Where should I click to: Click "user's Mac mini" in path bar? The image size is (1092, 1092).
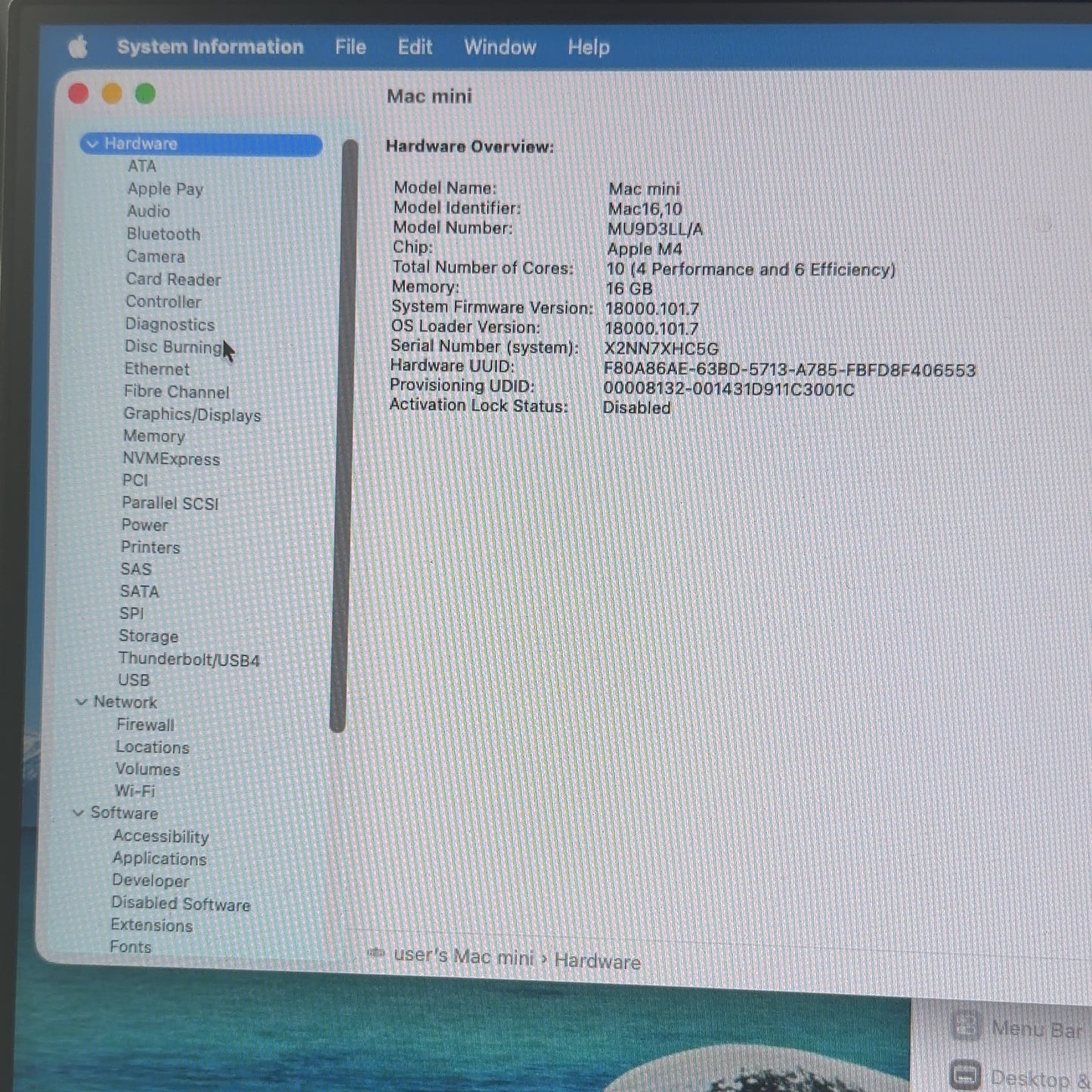tap(463, 957)
